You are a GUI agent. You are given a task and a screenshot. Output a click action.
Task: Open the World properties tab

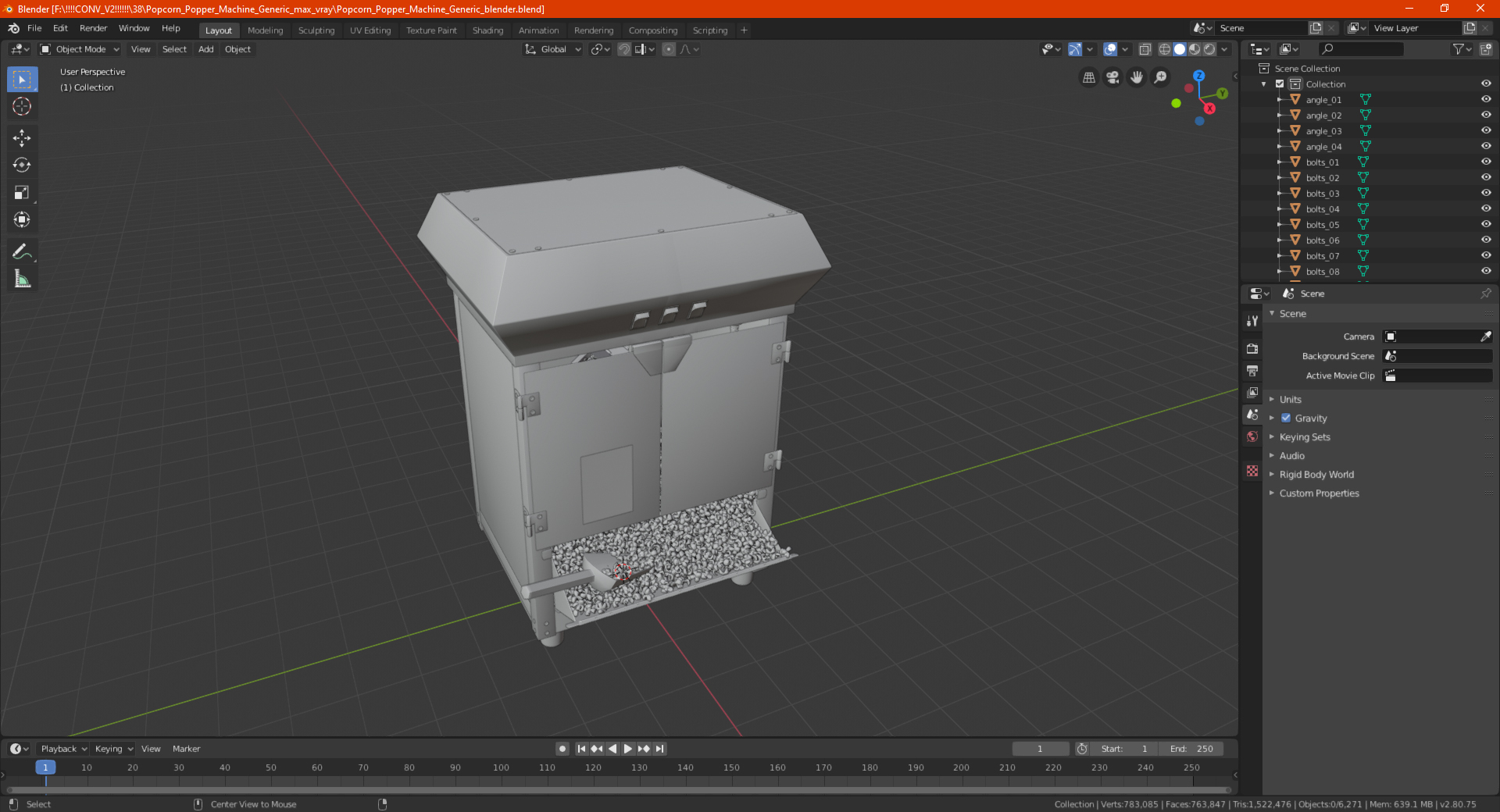click(1252, 436)
